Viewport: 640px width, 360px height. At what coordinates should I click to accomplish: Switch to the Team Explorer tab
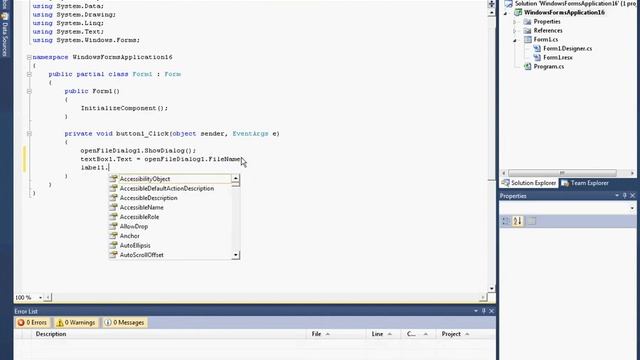[x=585, y=183]
